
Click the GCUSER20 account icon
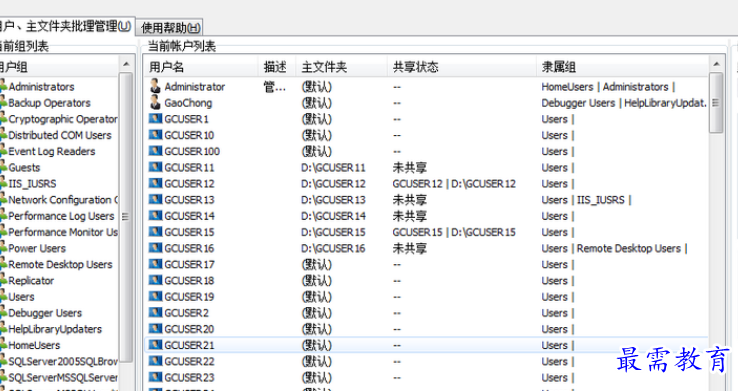point(155,328)
